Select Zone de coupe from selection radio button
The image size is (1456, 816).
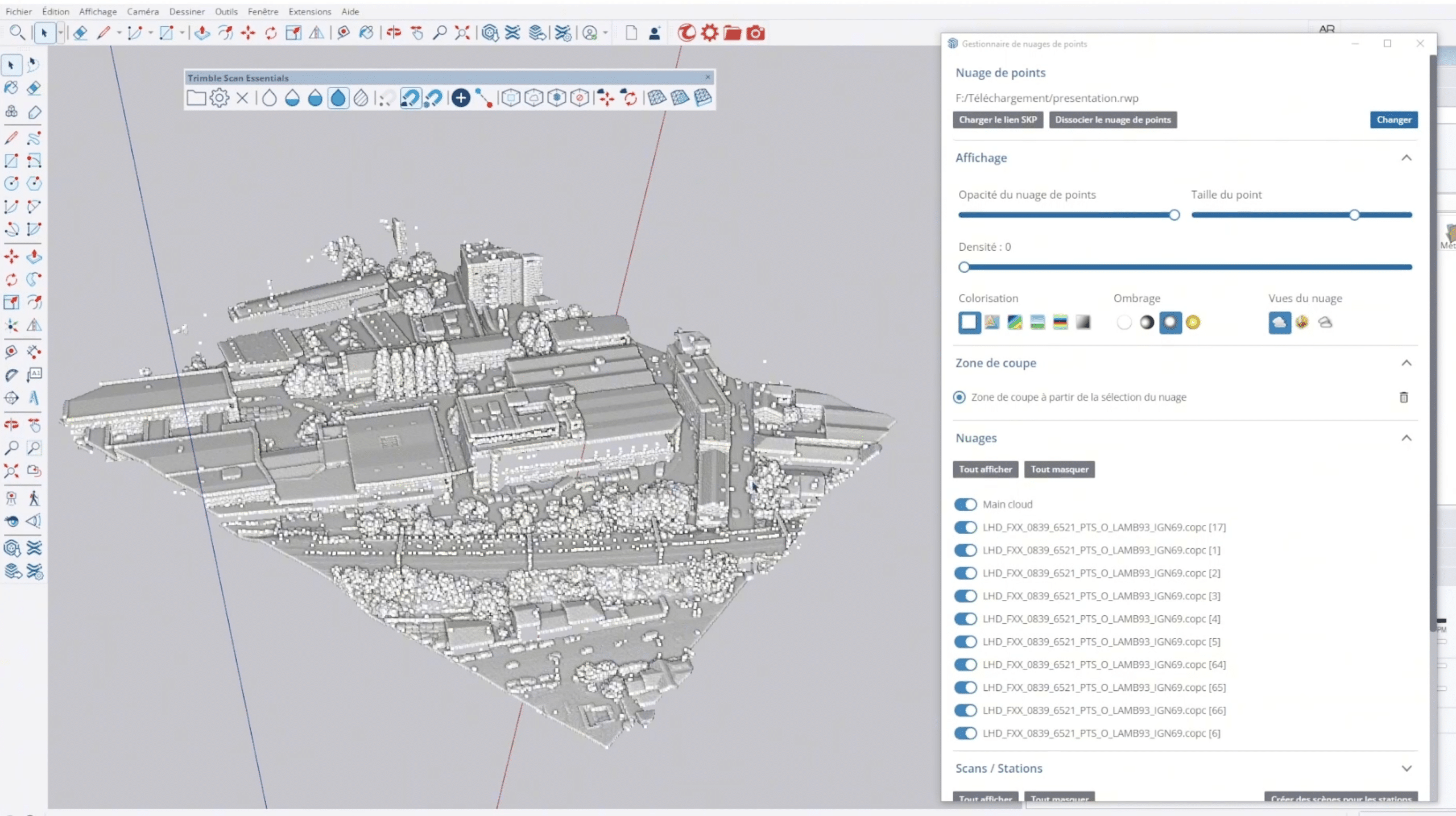pyautogui.click(x=959, y=397)
